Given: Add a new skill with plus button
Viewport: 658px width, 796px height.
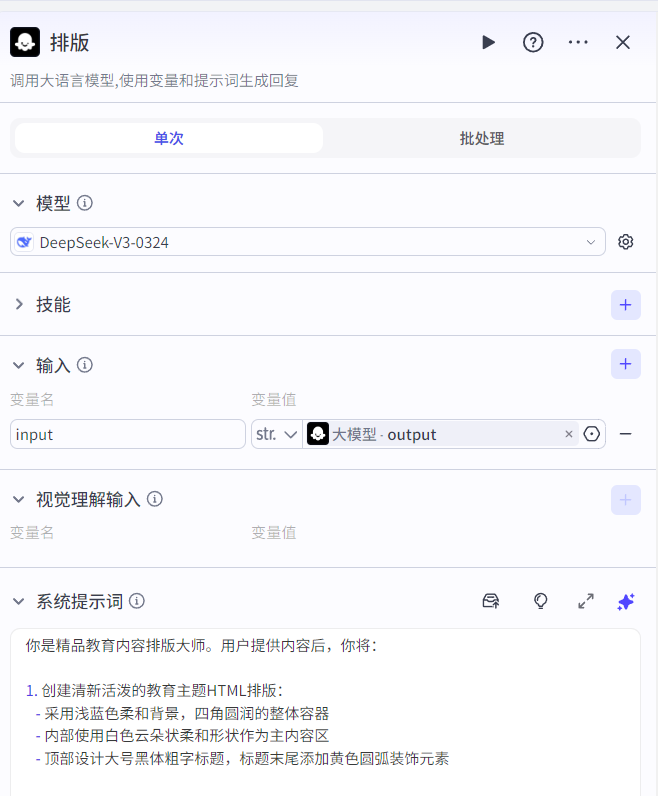Looking at the screenshot, I should [x=626, y=305].
